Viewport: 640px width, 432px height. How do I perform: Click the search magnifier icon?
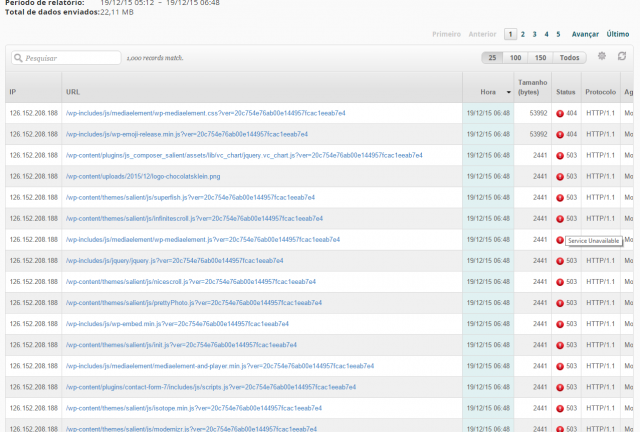click(18, 58)
